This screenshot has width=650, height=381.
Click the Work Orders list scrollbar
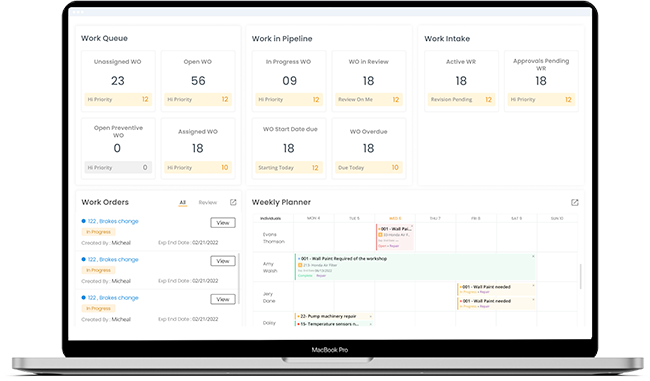(x=239, y=279)
